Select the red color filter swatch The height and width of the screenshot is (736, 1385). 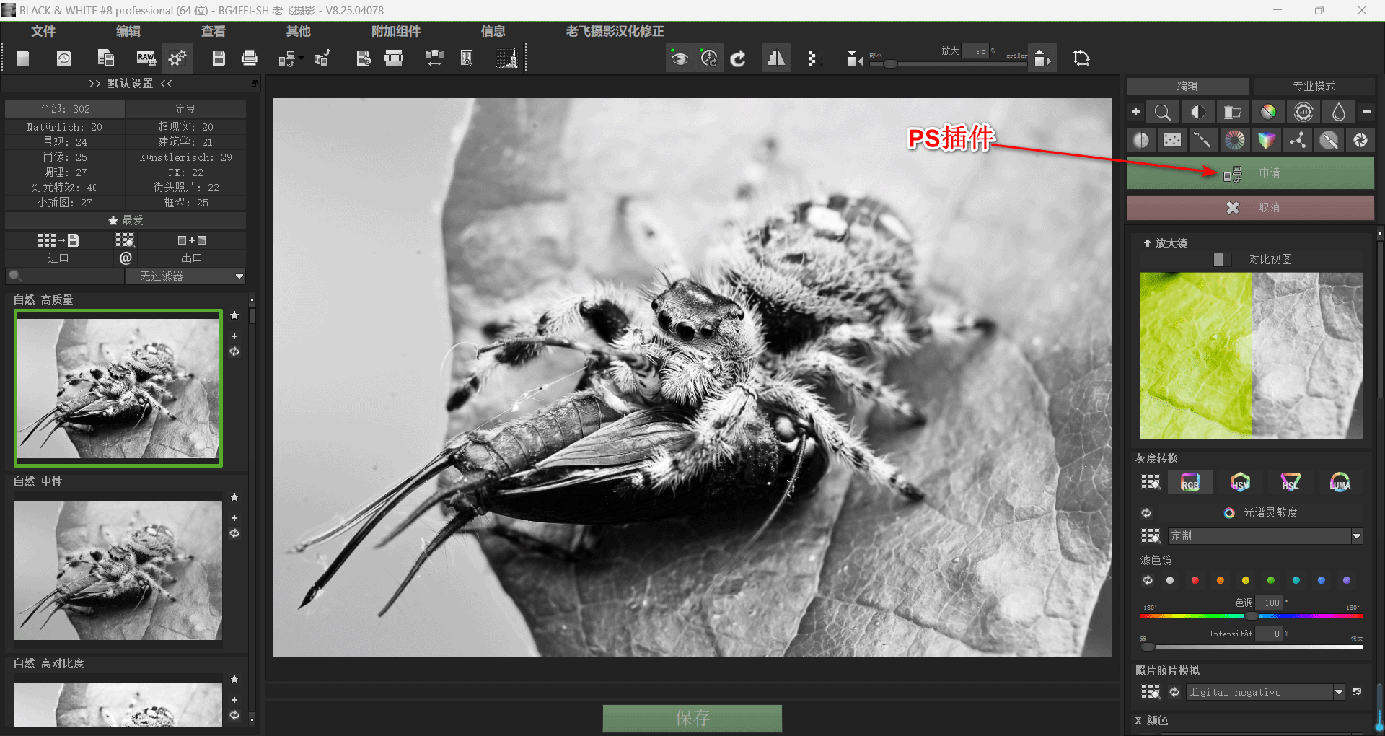pyautogui.click(x=1194, y=580)
